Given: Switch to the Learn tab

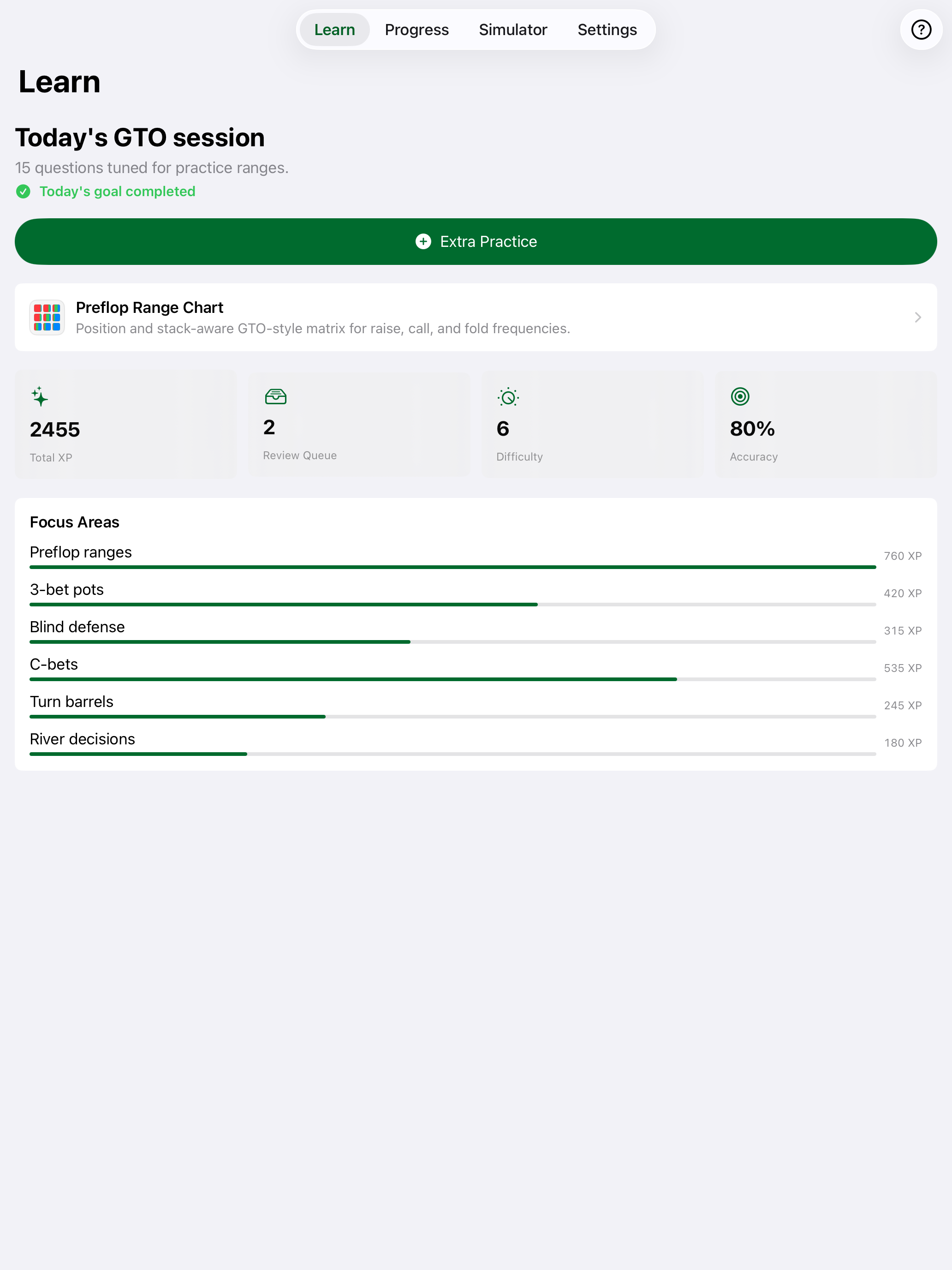Looking at the screenshot, I should tap(334, 29).
